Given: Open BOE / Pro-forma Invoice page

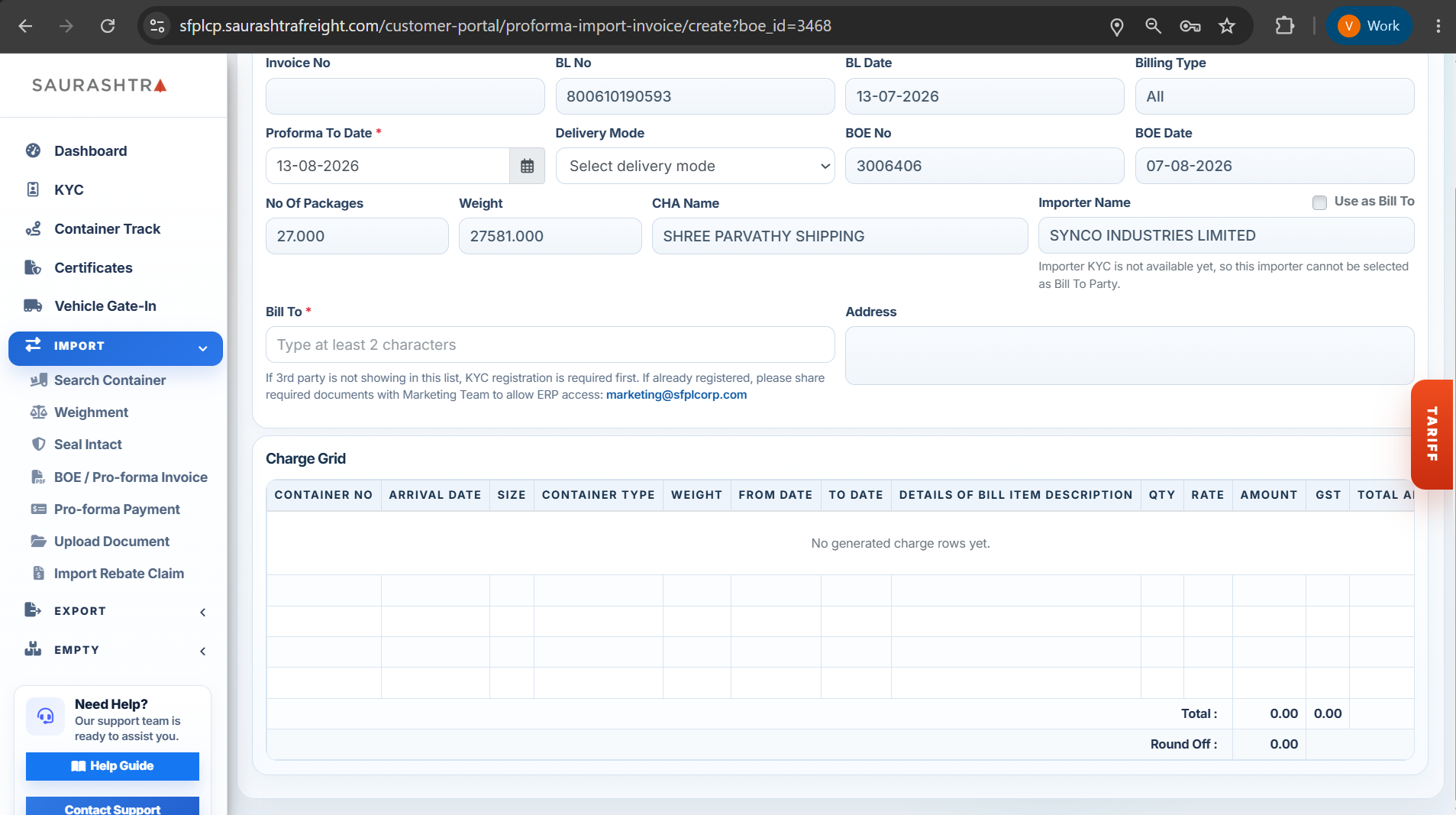Looking at the screenshot, I should pyautogui.click(x=131, y=477).
